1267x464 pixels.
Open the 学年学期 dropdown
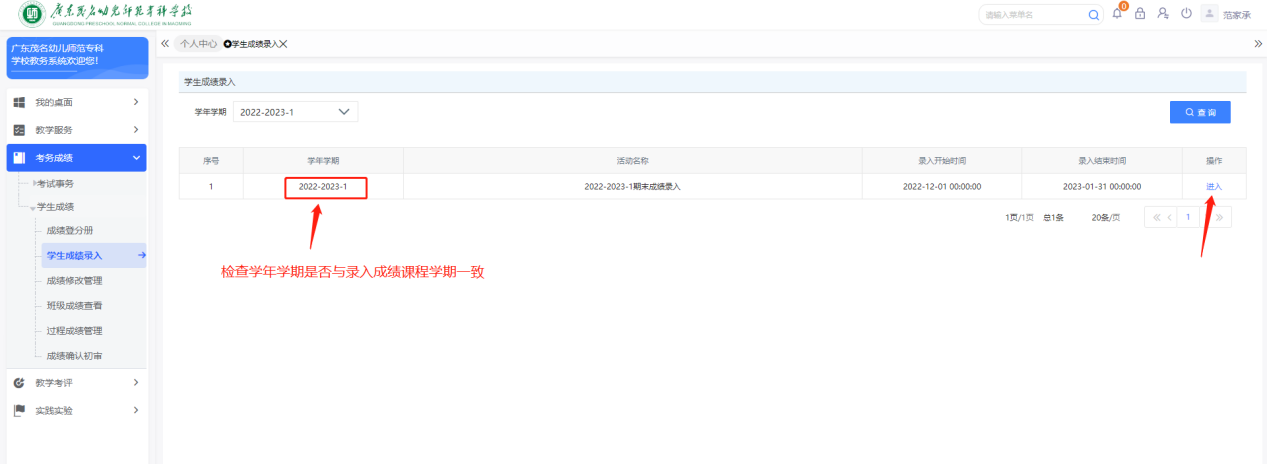coord(295,112)
